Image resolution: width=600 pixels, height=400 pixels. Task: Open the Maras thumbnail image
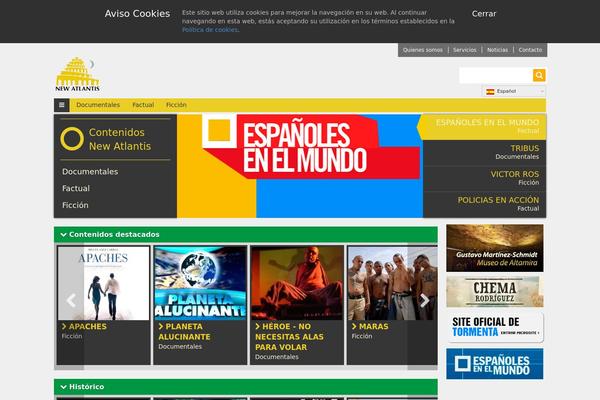pyautogui.click(x=393, y=283)
